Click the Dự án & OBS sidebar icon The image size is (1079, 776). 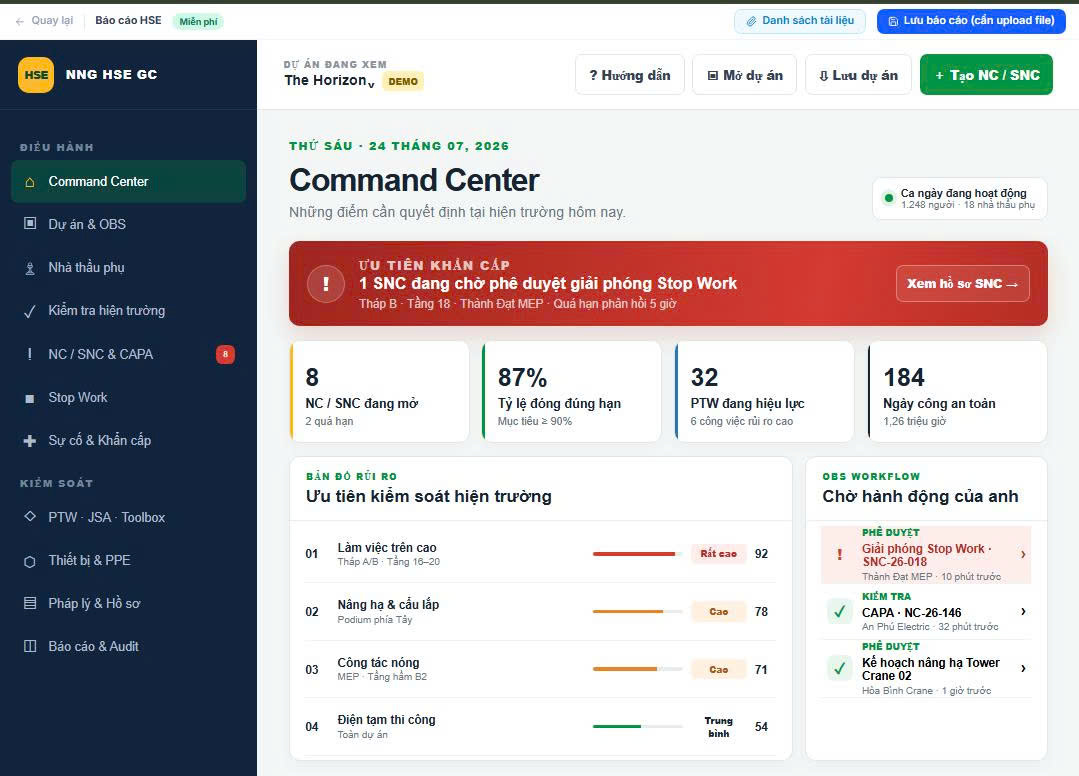(x=30, y=224)
